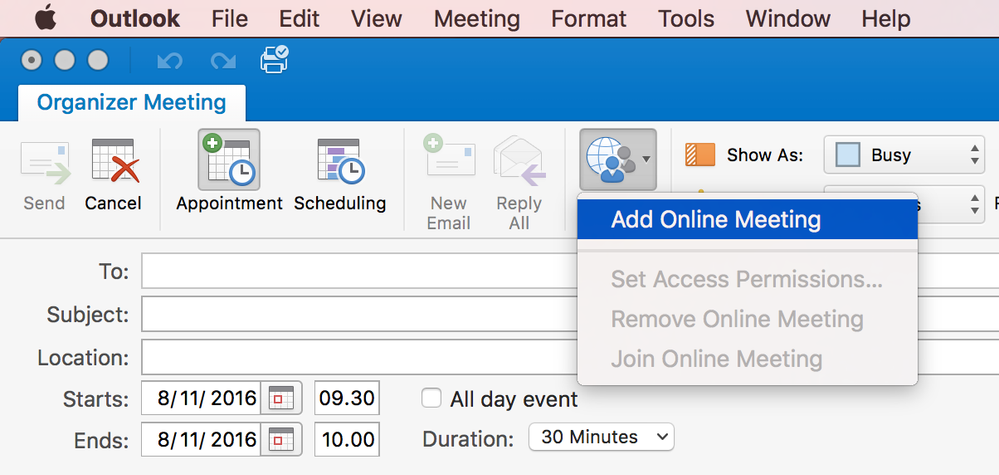Click the Ends date field 8/11/2016

point(201,439)
